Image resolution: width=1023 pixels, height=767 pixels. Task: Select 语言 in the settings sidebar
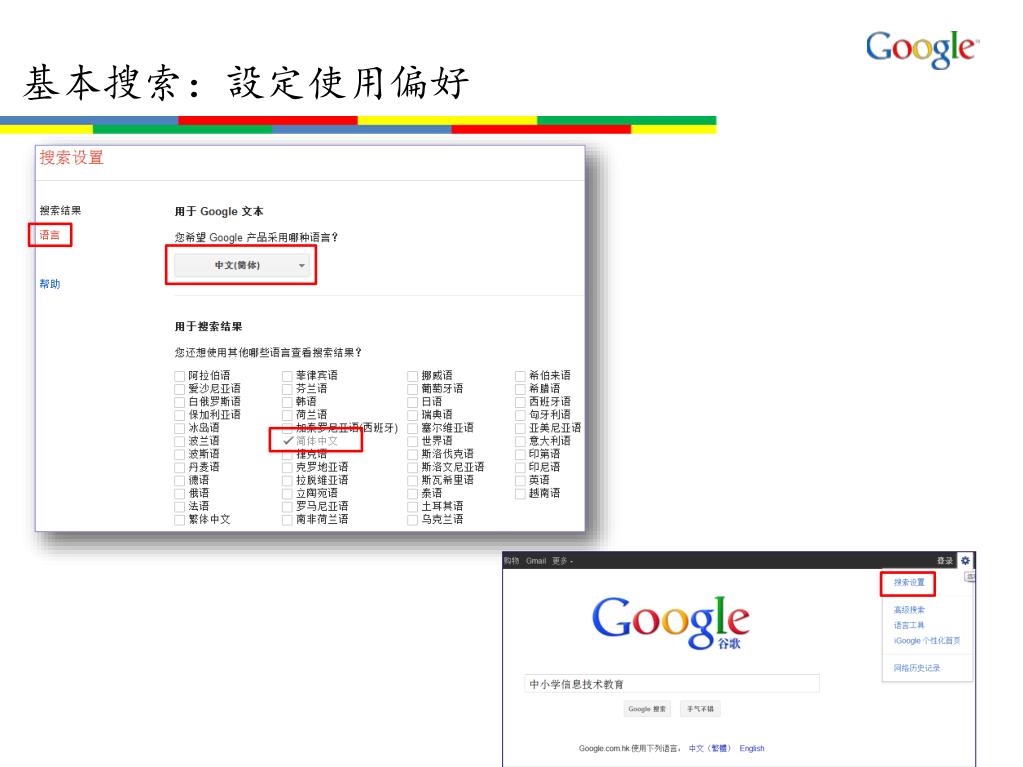click(x=50, y=235)
